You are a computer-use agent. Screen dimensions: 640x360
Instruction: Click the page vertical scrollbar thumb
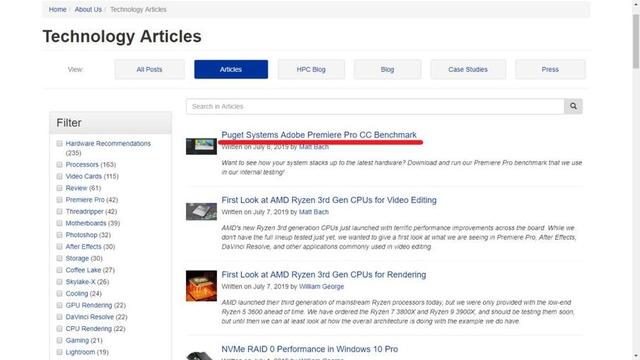click(x=636, y=41)
